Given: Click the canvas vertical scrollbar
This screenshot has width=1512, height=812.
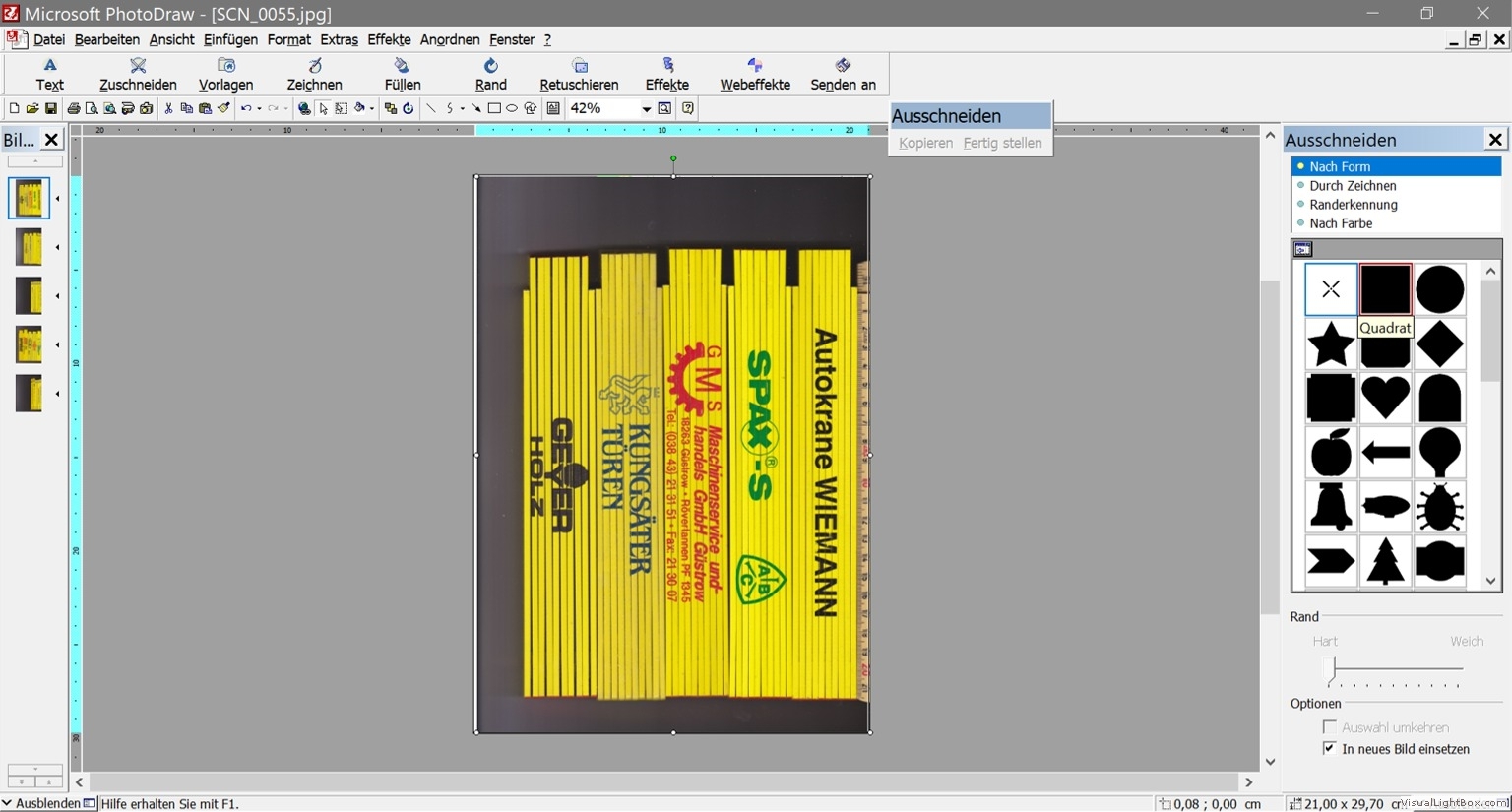Looking at the screenshot, I should tap(1270, 448).
